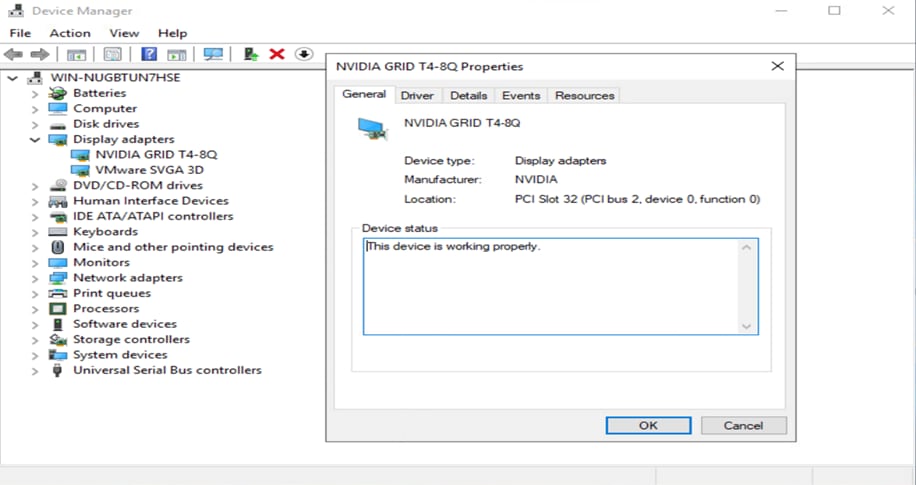Expand the Monitors node arrow
Screen dimensions: 916x485
tap(35, 263)
